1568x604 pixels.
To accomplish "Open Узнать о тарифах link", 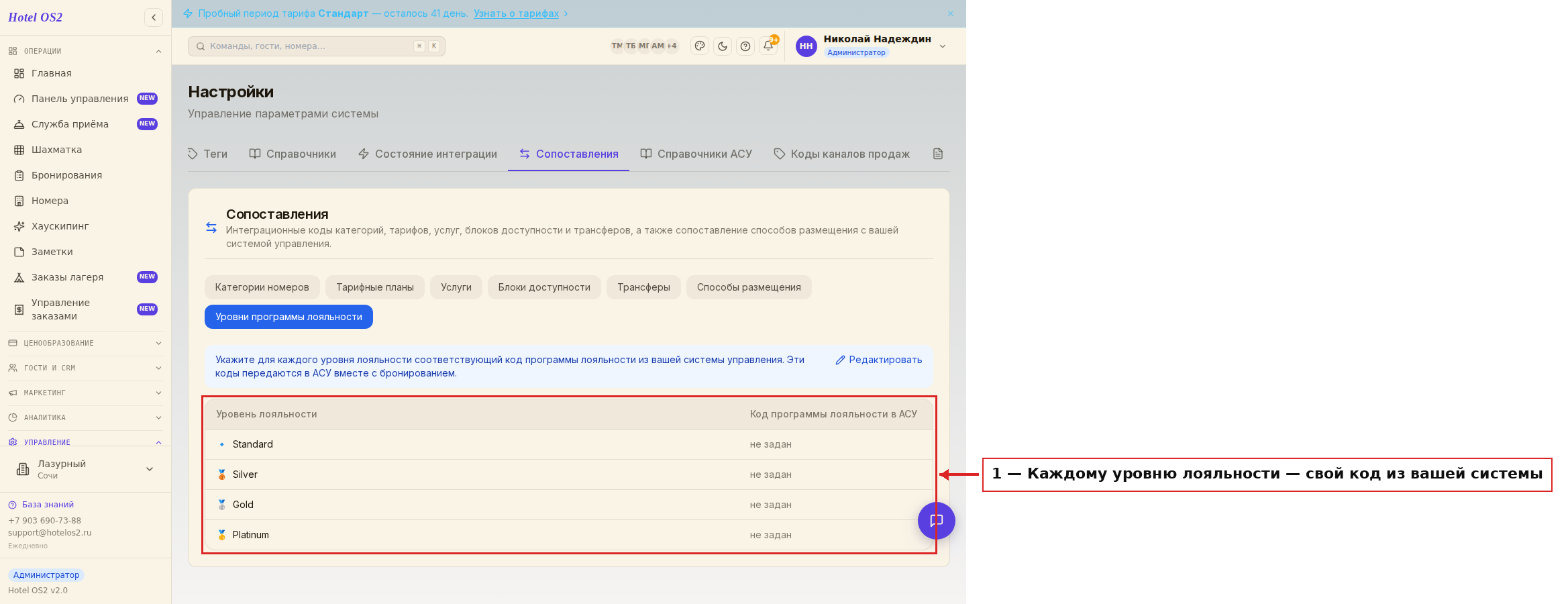I will click(x=516, y=13).
